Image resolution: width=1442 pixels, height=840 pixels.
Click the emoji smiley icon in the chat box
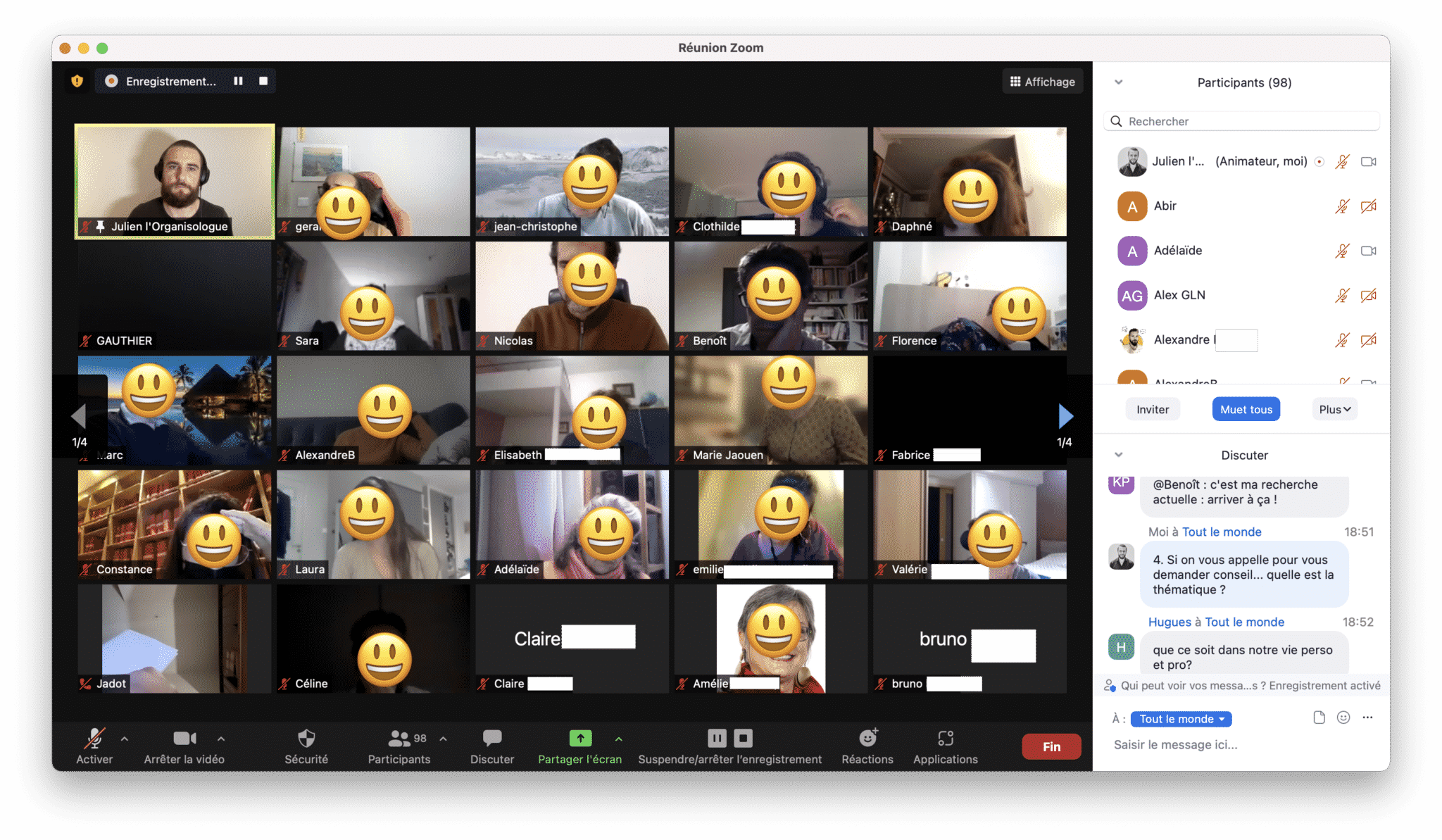click(1343, 717)
